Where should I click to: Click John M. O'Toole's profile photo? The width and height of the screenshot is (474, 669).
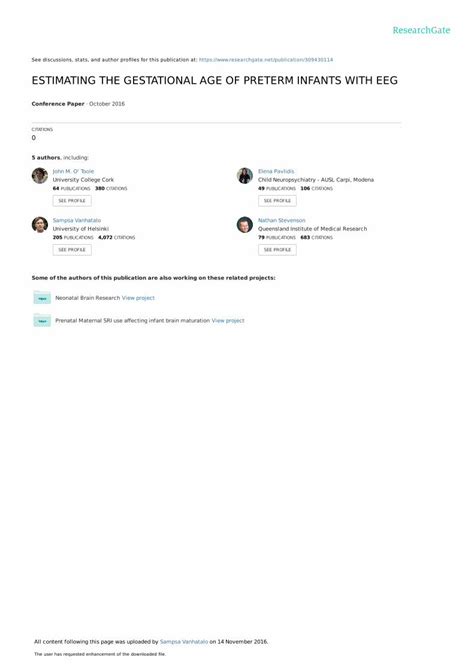tap(40, 176)
